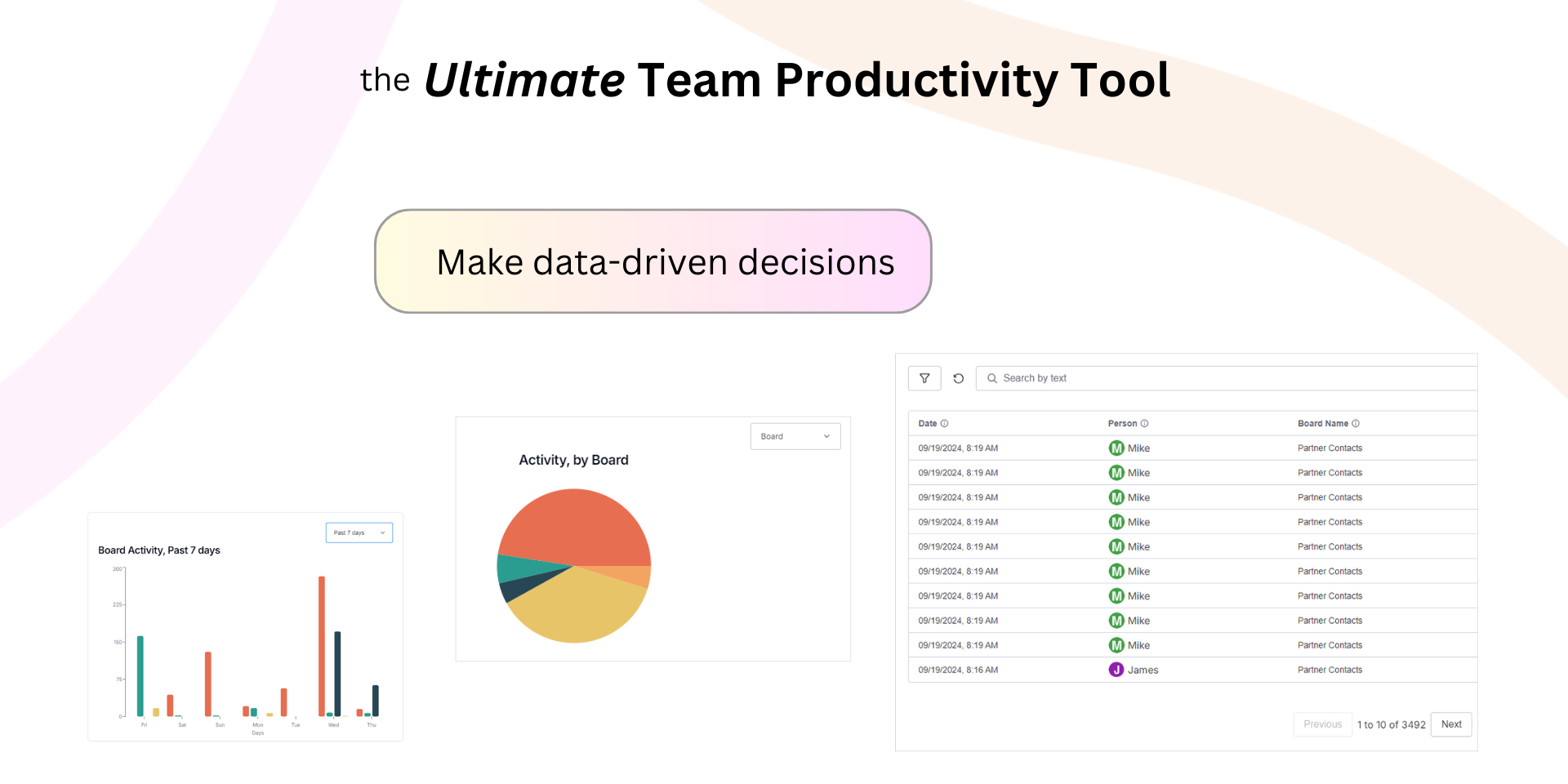This screenshot has width=1568, height=784.
Task: Click the filter funnel icon
Action: point(924,378)
